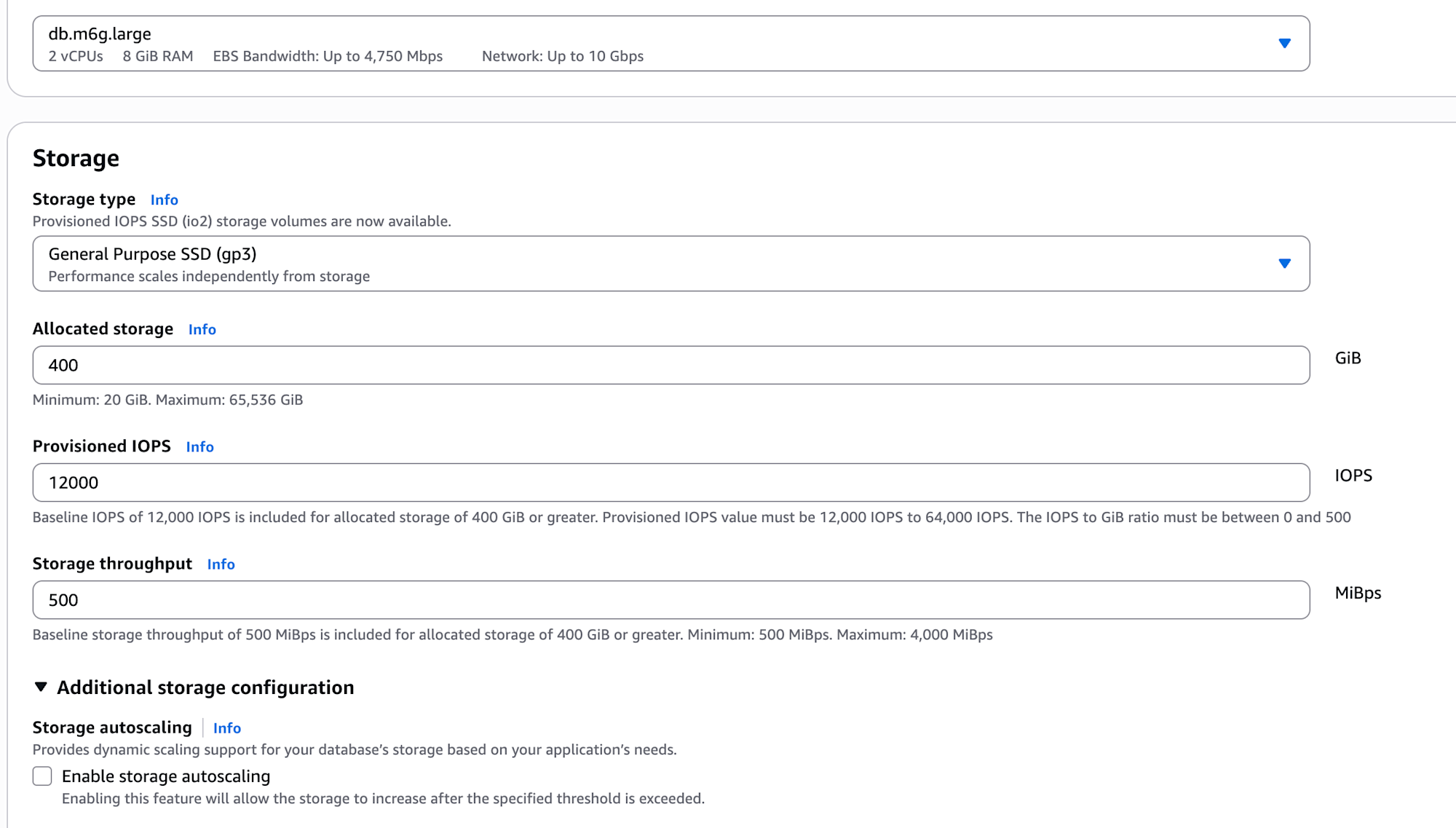The height and width of the screenshot is (828, 1456).
Task: Click the db.m6g.large dropdown arrow
Action: click(x=1284, y=44)
